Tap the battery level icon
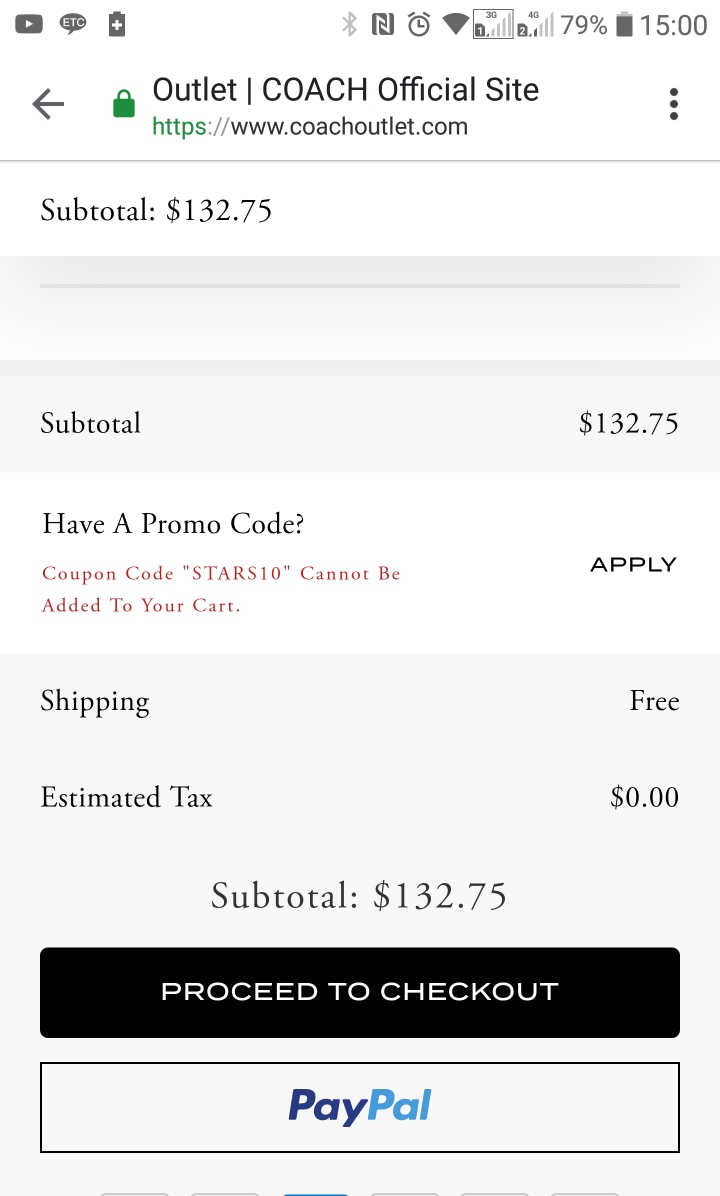720x1196 pixels. point(624,24)
